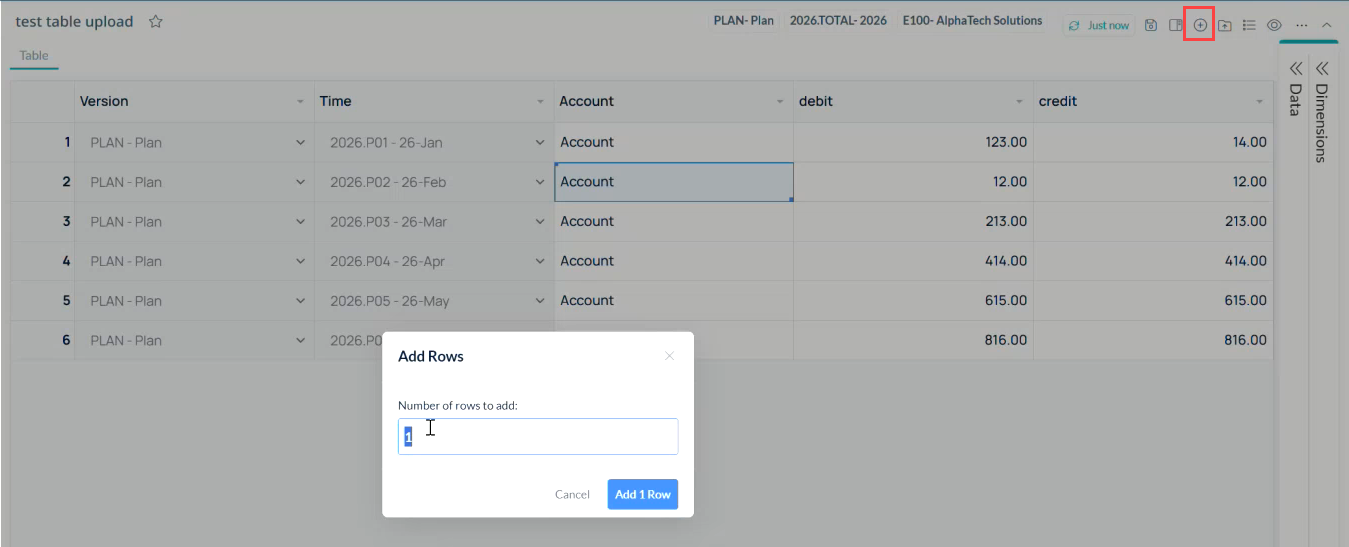Focus the number of rows input field
The height and width of the screenshot is (547, 1349).
tap(538, 437)
